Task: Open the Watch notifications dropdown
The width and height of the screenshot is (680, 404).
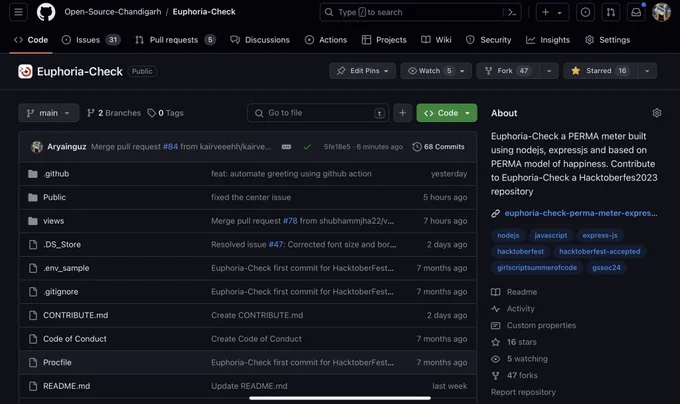Action: click(x=436, y=71)
